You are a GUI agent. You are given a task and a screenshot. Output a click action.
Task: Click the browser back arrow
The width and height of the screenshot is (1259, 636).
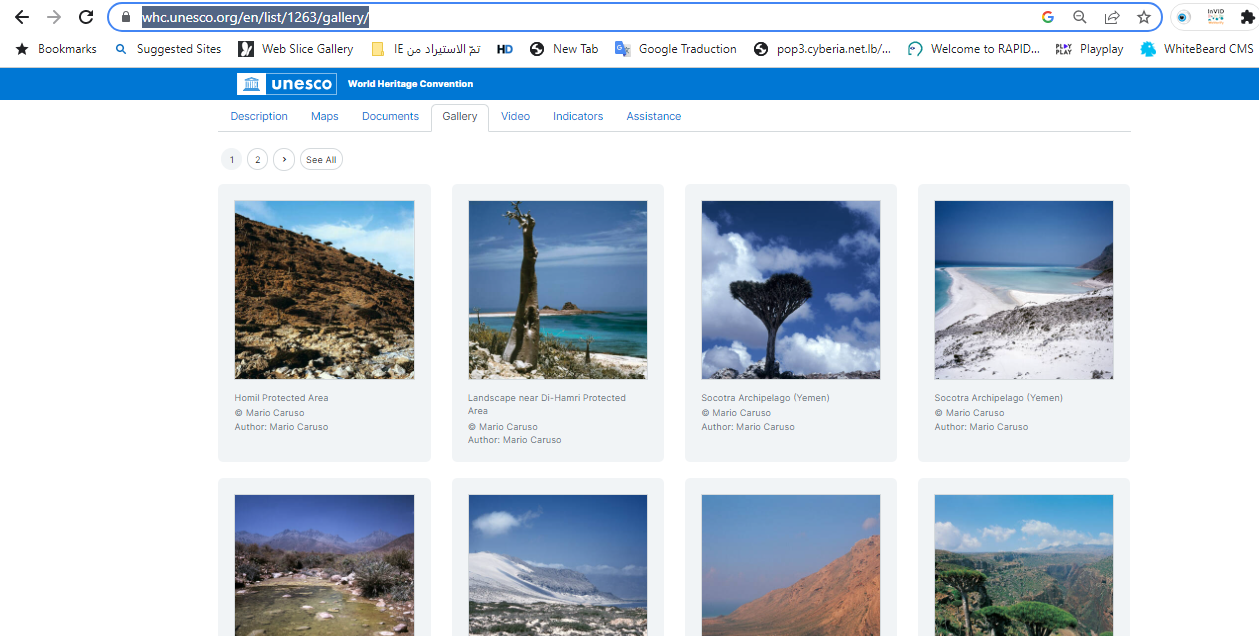click(x=21, y=17)
